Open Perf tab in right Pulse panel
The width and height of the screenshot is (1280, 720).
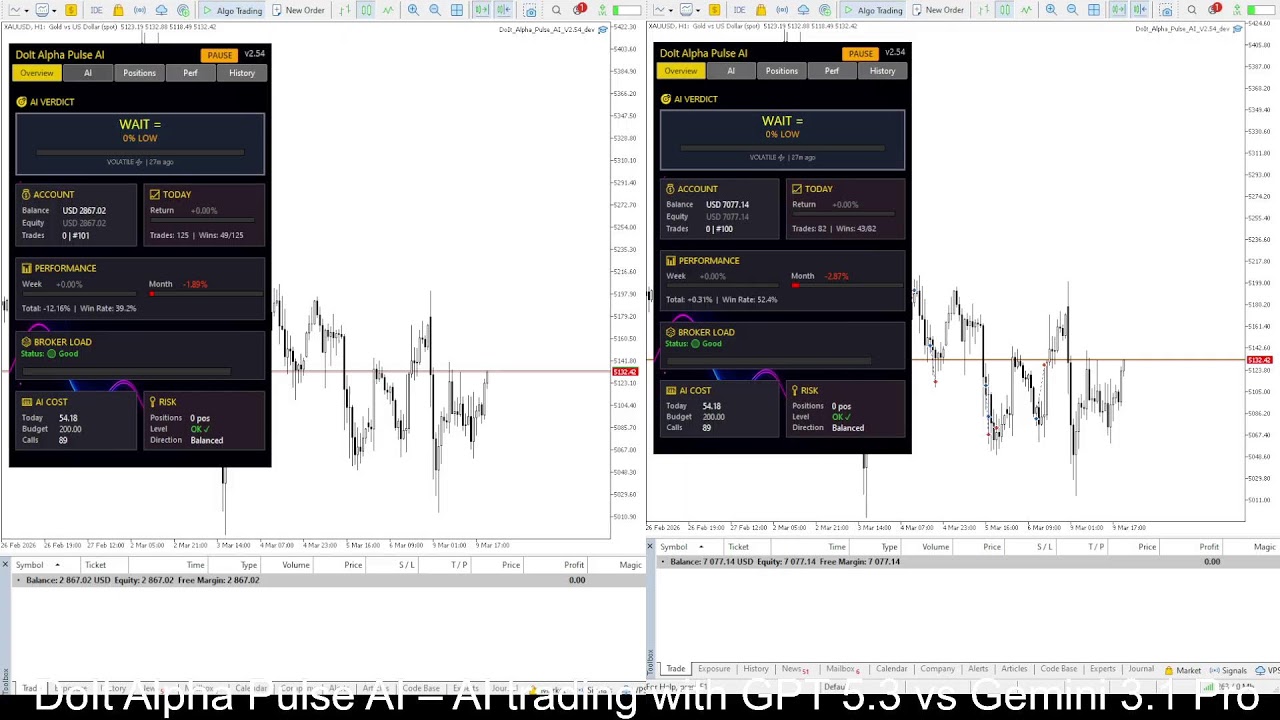coord(832,71)
